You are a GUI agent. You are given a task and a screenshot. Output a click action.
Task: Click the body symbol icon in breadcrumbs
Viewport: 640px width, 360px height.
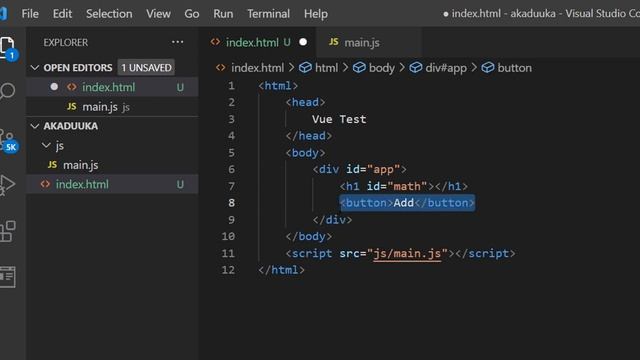(359, 67)
